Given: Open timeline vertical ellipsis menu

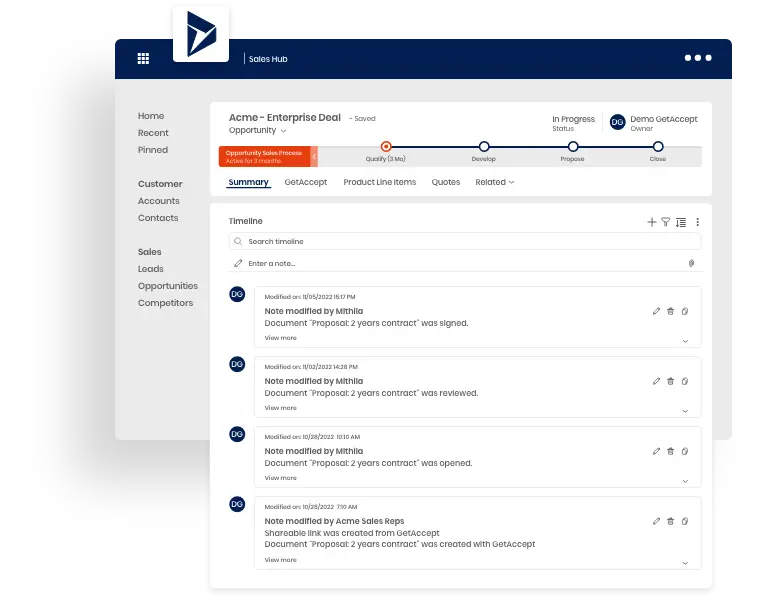Looking at the screenshot, I should 698,222.
